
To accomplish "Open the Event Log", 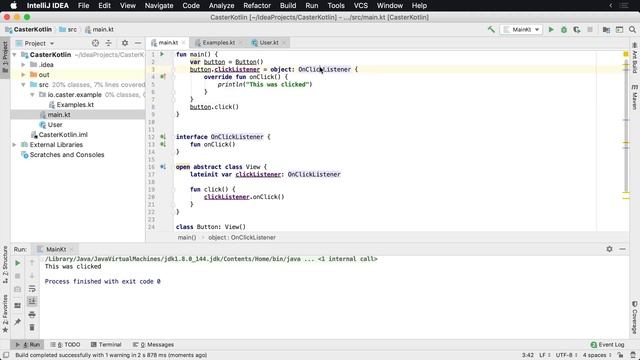I will [x=607, y=344].
